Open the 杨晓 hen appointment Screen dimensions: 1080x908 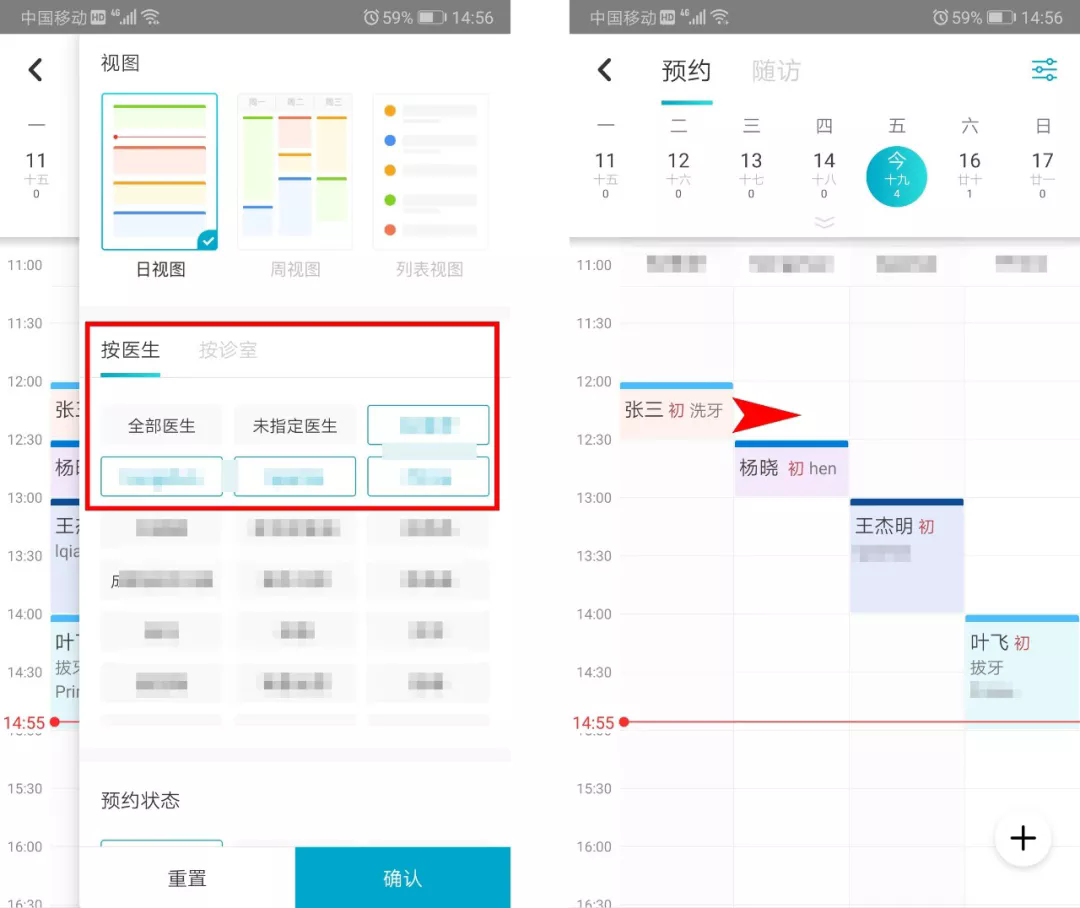pos(791,468)
